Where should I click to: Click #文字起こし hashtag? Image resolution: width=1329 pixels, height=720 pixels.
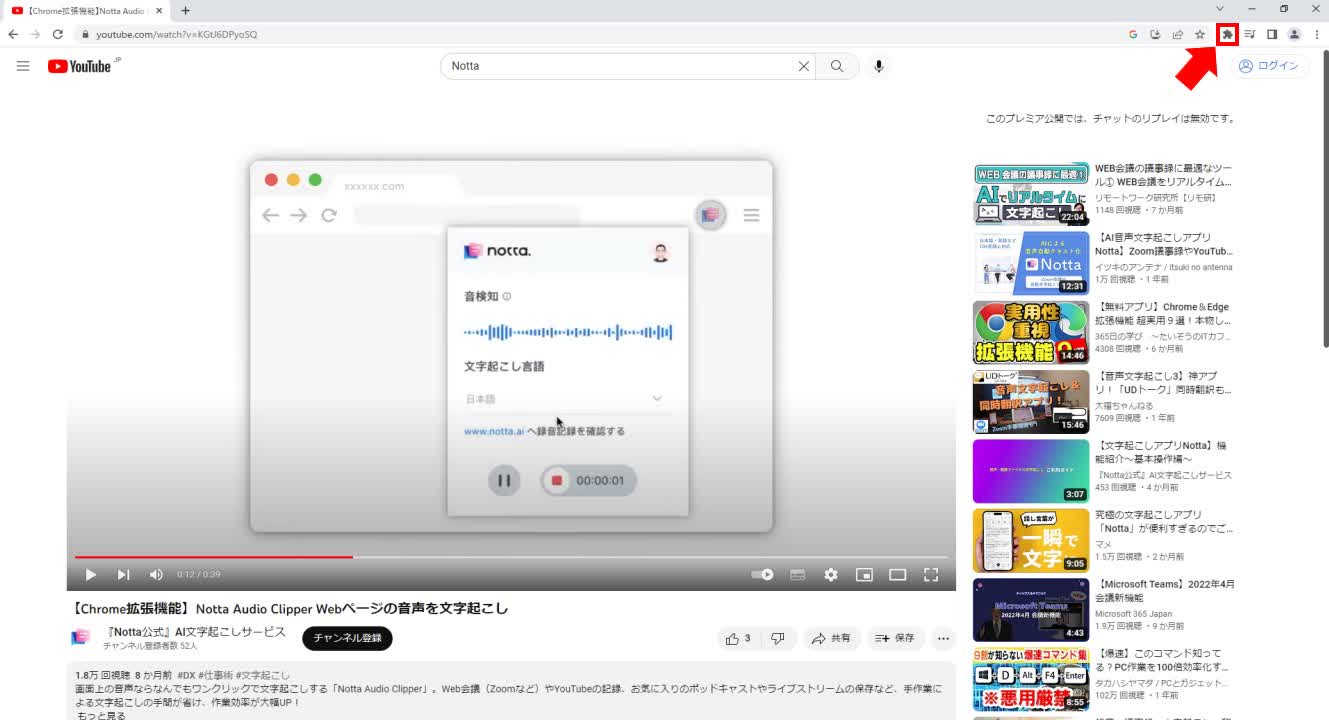263,675
